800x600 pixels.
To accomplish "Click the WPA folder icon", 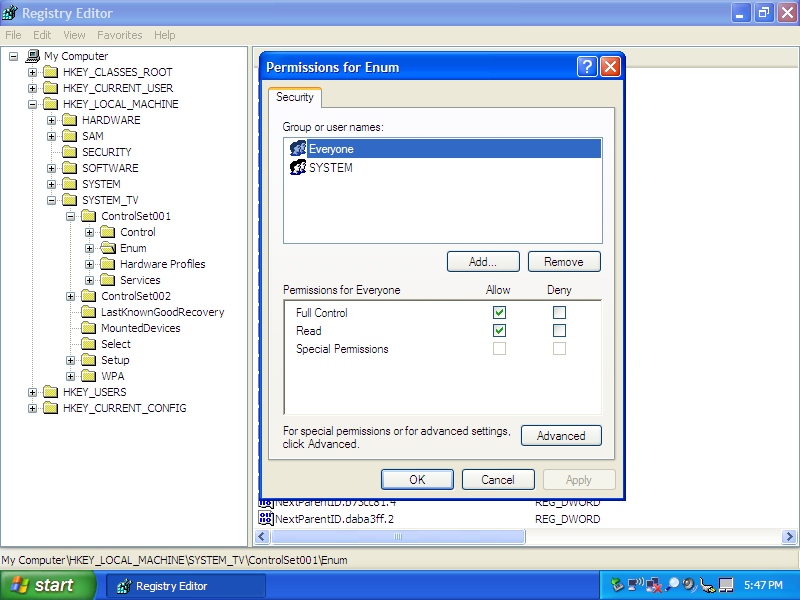I will [x=89, y=376].
